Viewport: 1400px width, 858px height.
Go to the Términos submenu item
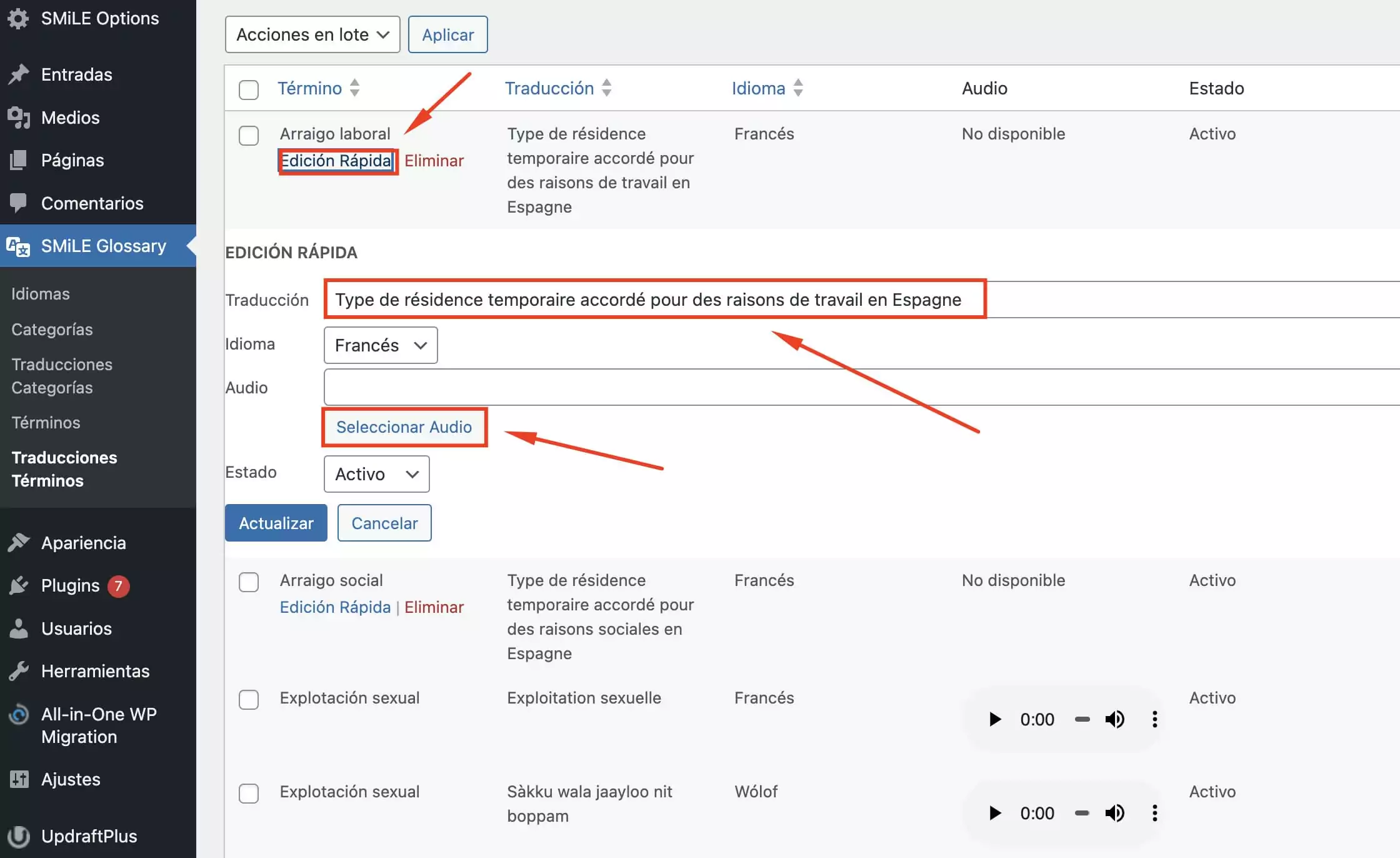coord(46,423)
